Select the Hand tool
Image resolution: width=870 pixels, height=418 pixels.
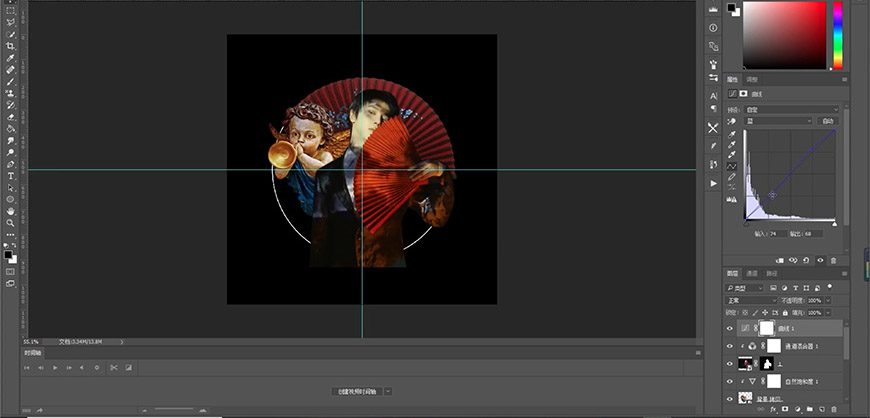[x=11, y=211]
